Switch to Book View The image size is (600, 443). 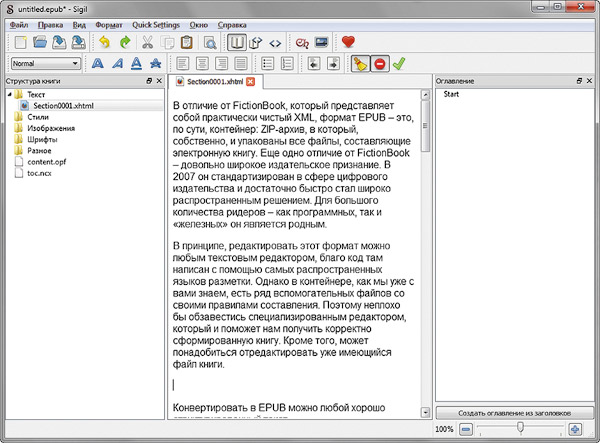coord(236,42)
